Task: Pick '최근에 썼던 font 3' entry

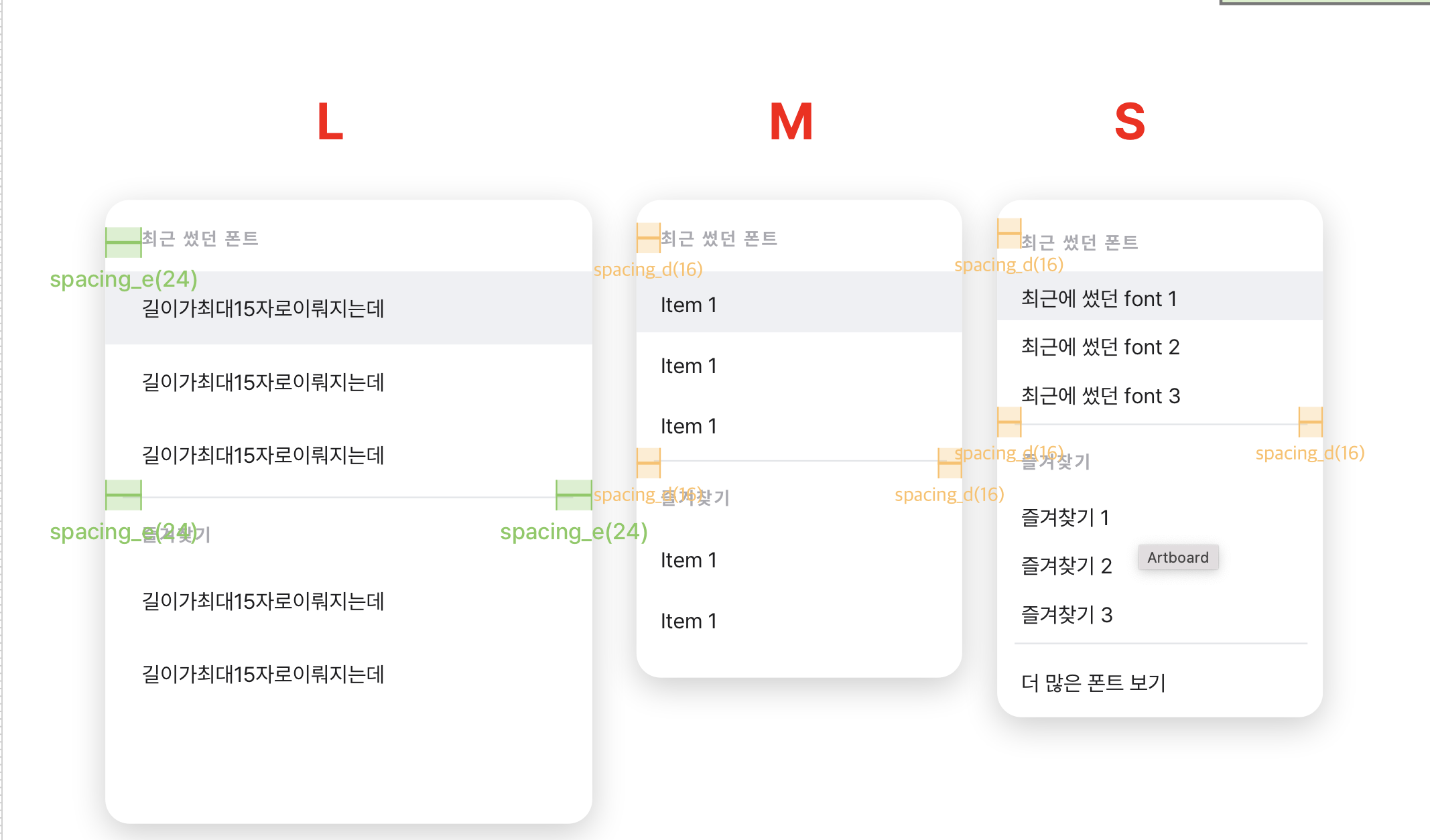Action: [1159, 396]
